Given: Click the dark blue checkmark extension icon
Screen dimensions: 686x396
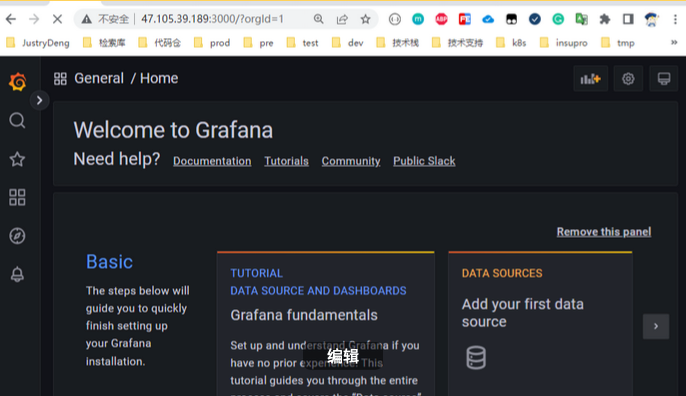Looking at the screenshot, I should pyautogui.click(x=535, y=19).
